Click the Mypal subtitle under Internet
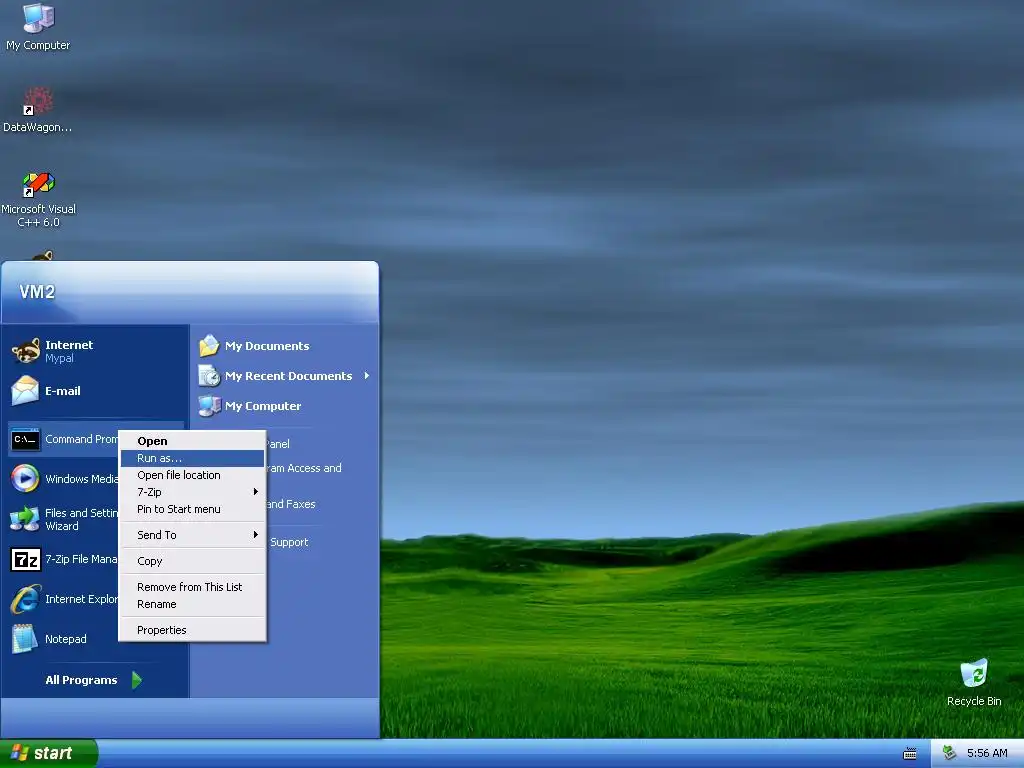Image resolution: width=1024 pixels, height=768 pixels. (59, 359)
